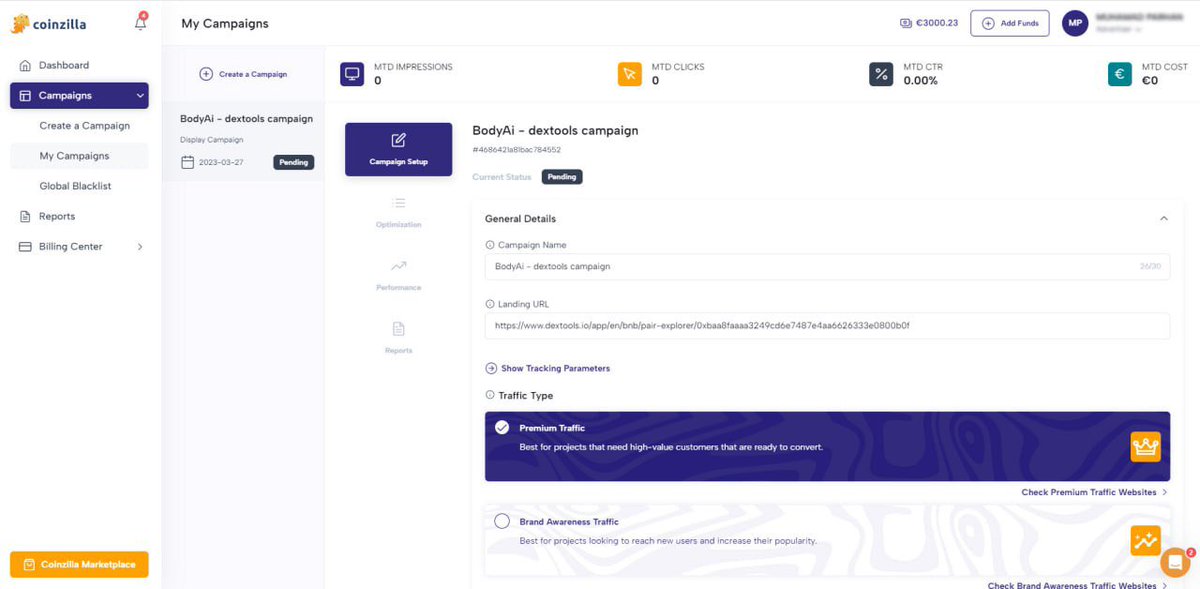Click the Add Funds button
Viewport: 1200px width, 589px height.
click(1009, 23)
